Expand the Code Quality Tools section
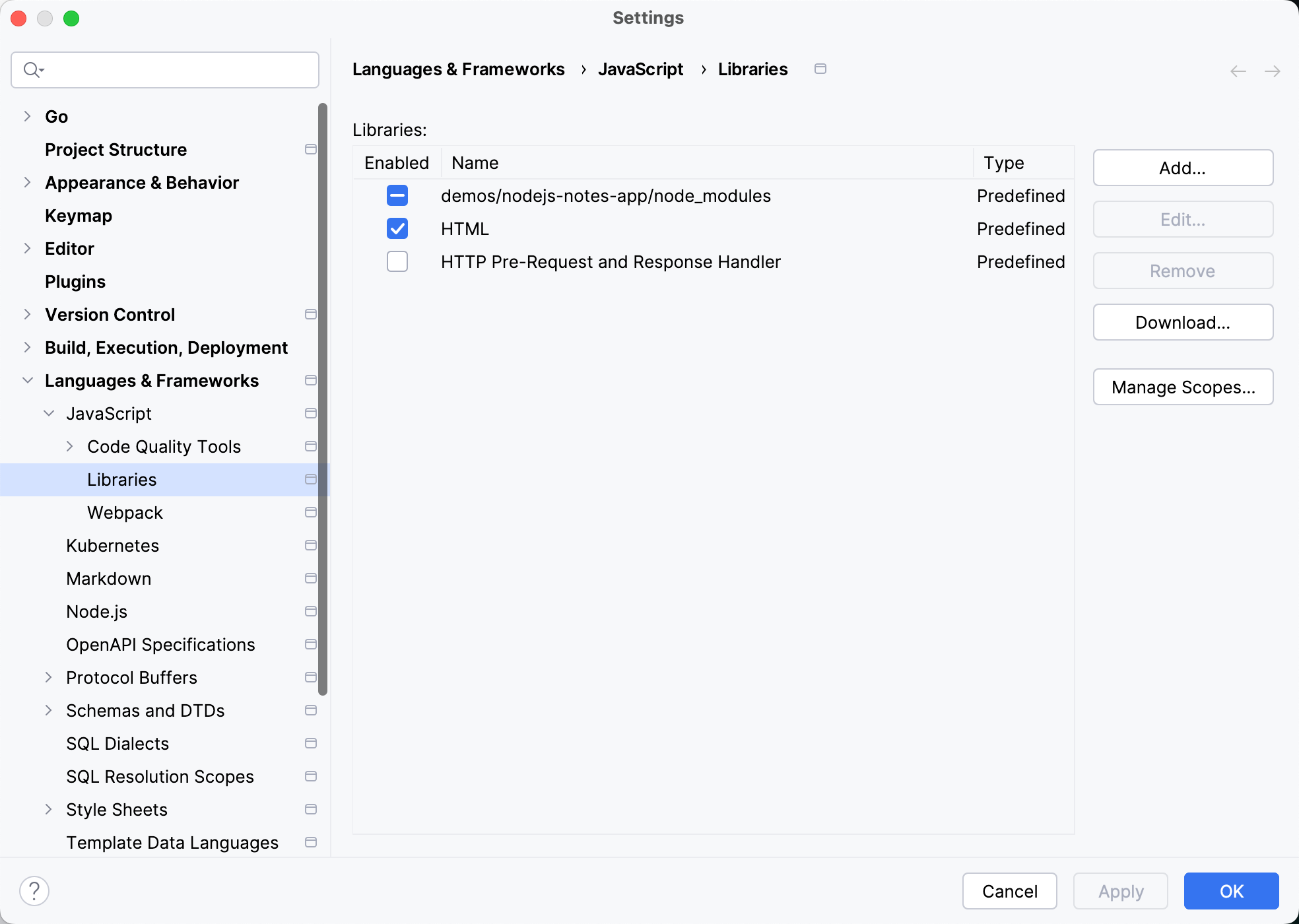This screenshot has width=1299, height=924. 71,446
